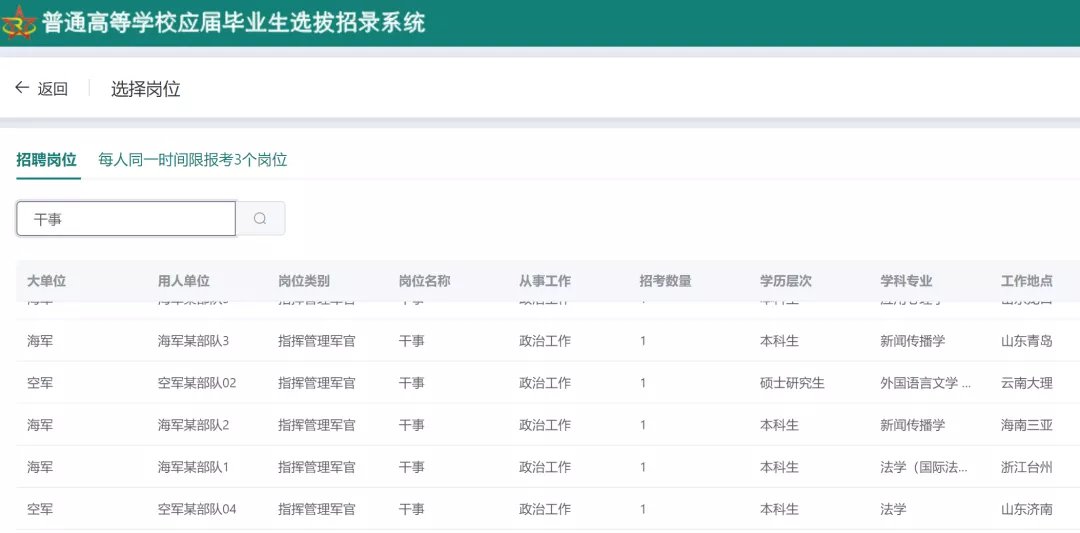Click the search magnifier icon button

tap(260, 218)
